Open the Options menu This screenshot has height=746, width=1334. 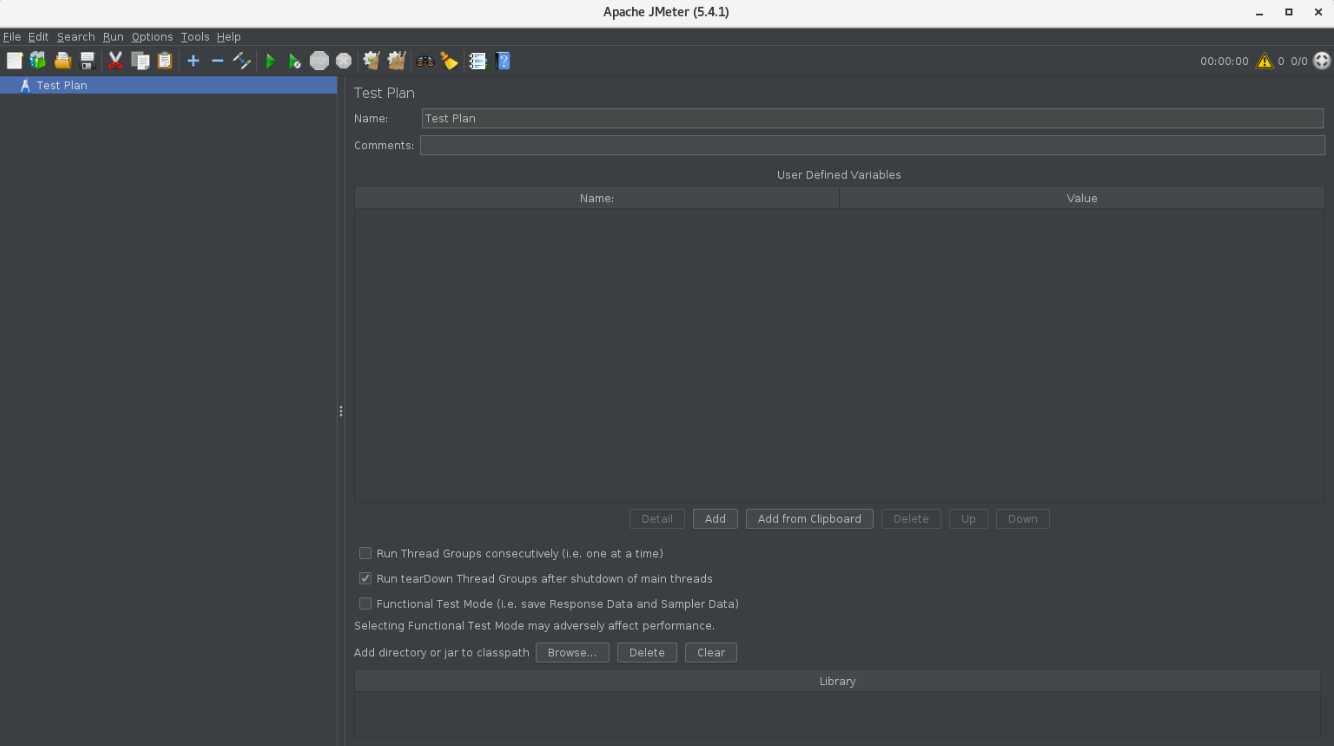click(152, 37)
